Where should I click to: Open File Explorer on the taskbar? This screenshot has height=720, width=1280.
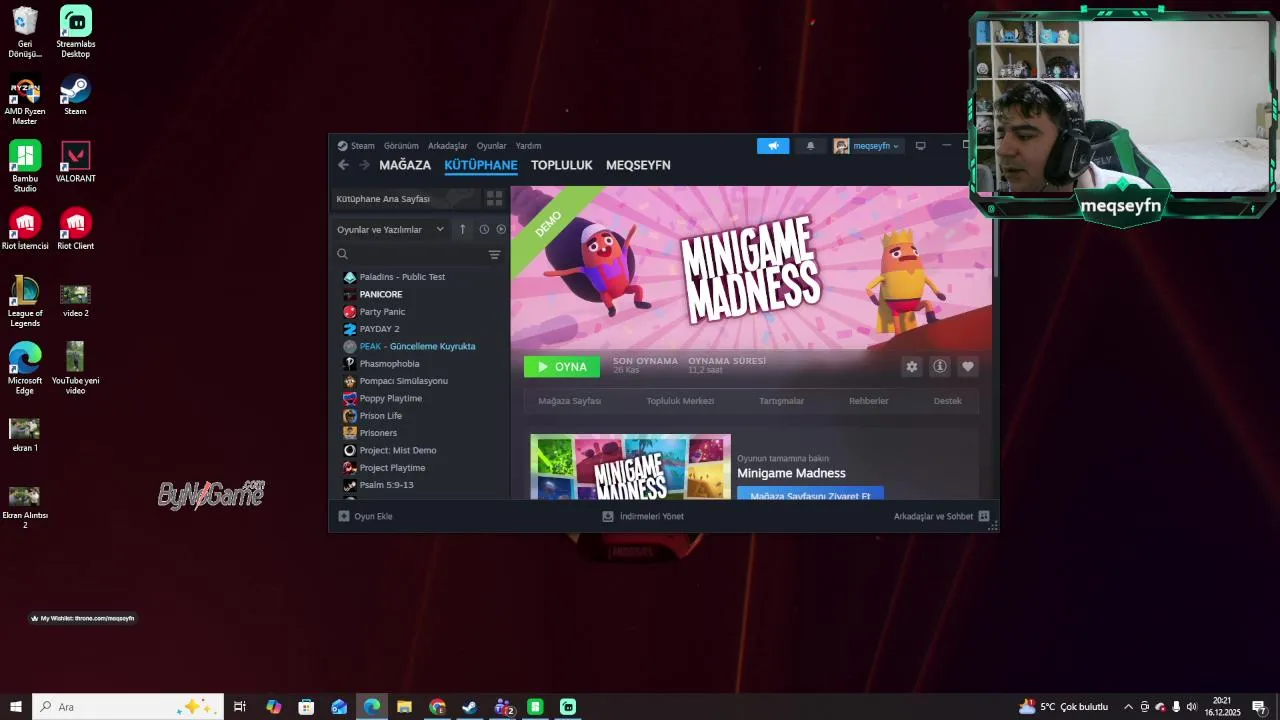404,707
